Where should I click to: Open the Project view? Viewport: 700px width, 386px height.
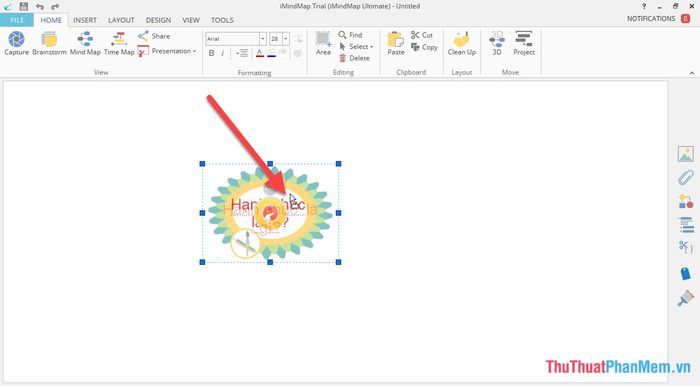(x=524, y=44)
